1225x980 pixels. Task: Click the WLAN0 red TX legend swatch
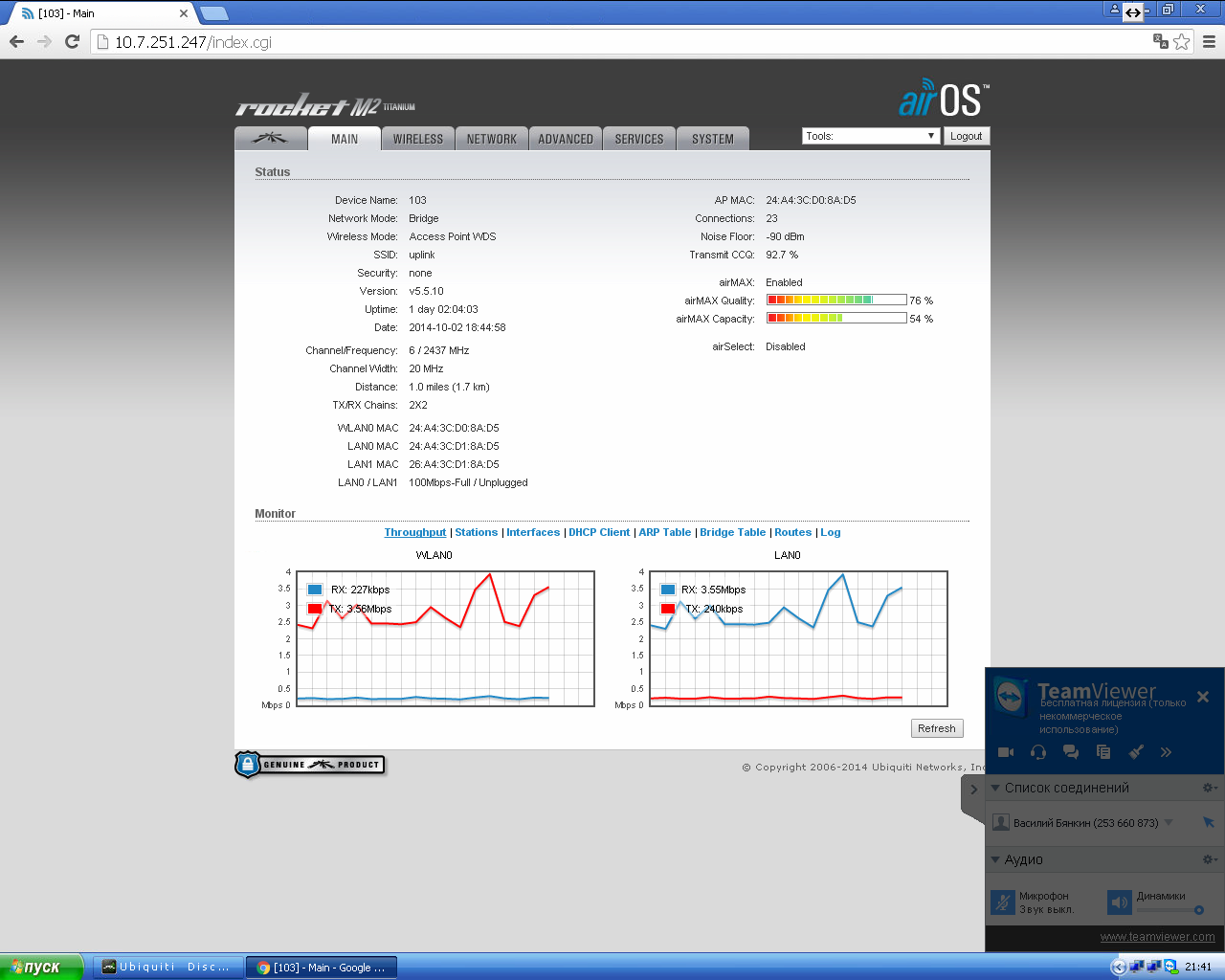[315, 609]
